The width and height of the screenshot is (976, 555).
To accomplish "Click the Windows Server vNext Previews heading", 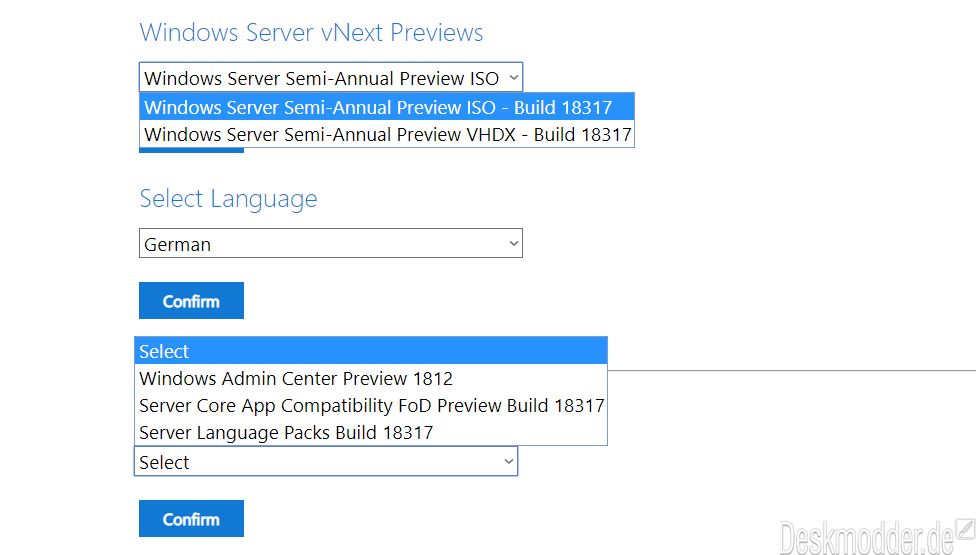I will tap(311, 32).
